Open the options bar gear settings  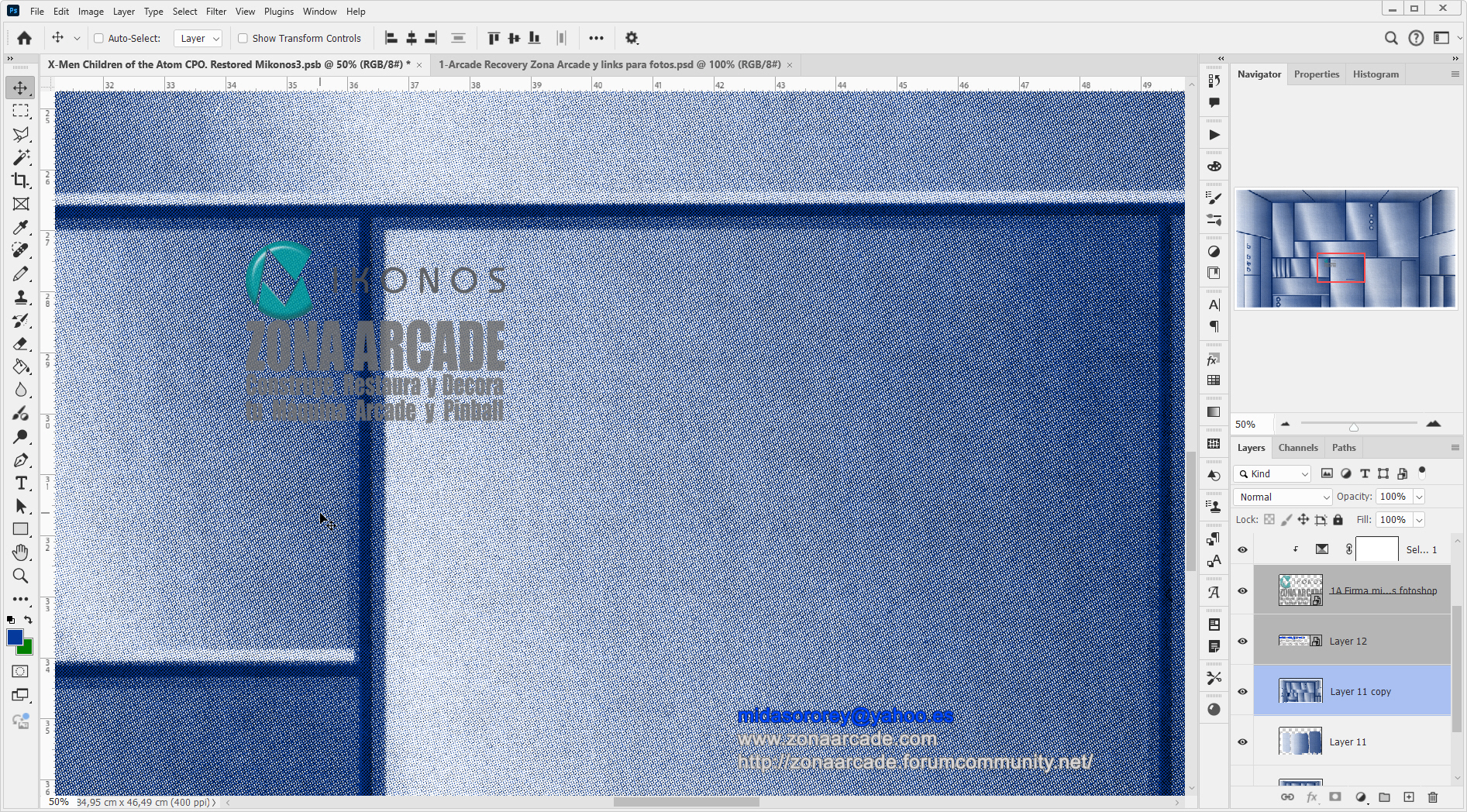click(632, 38)
